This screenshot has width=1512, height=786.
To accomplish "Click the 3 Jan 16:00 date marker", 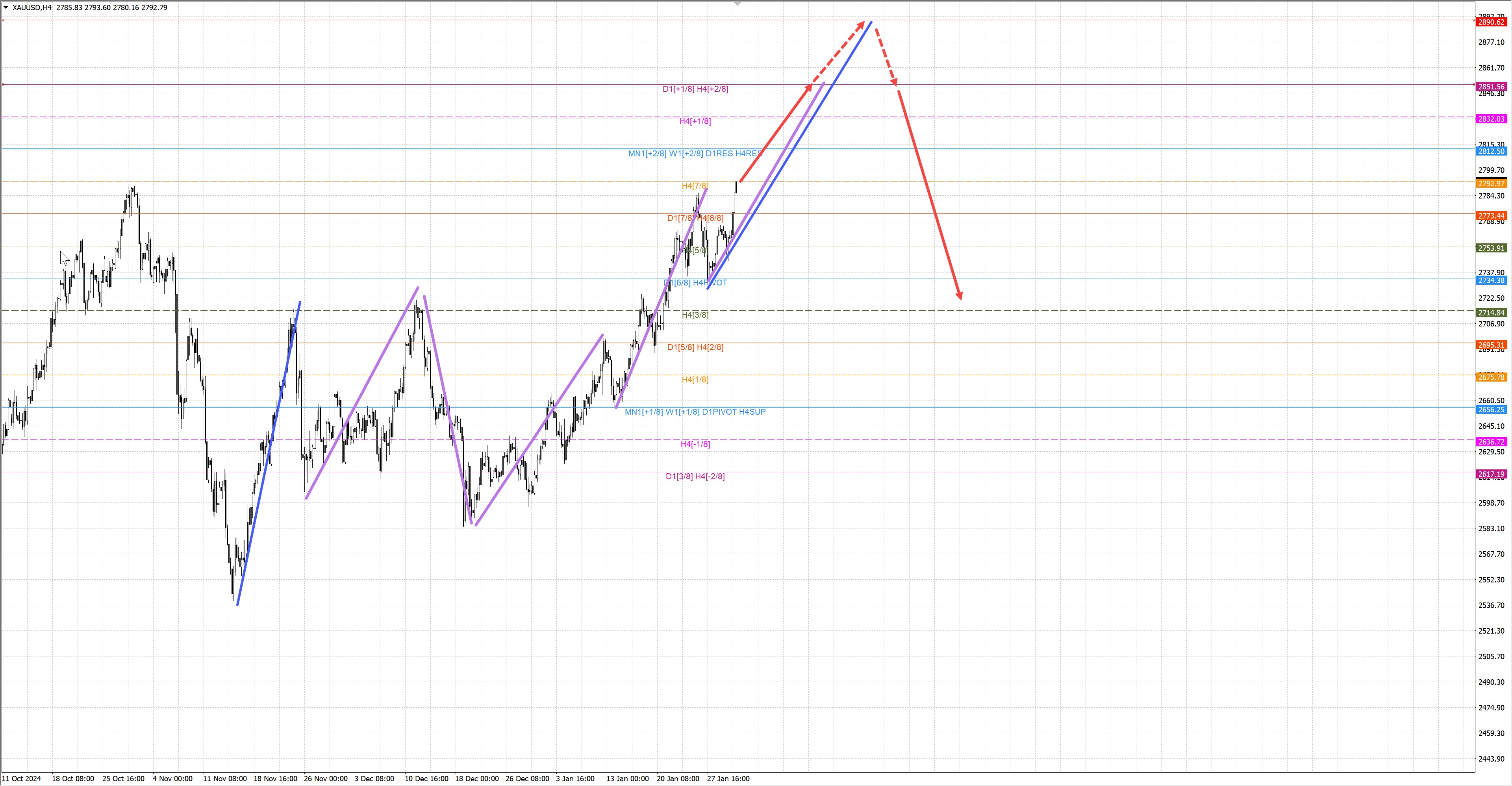I will [x=575, y=779].
